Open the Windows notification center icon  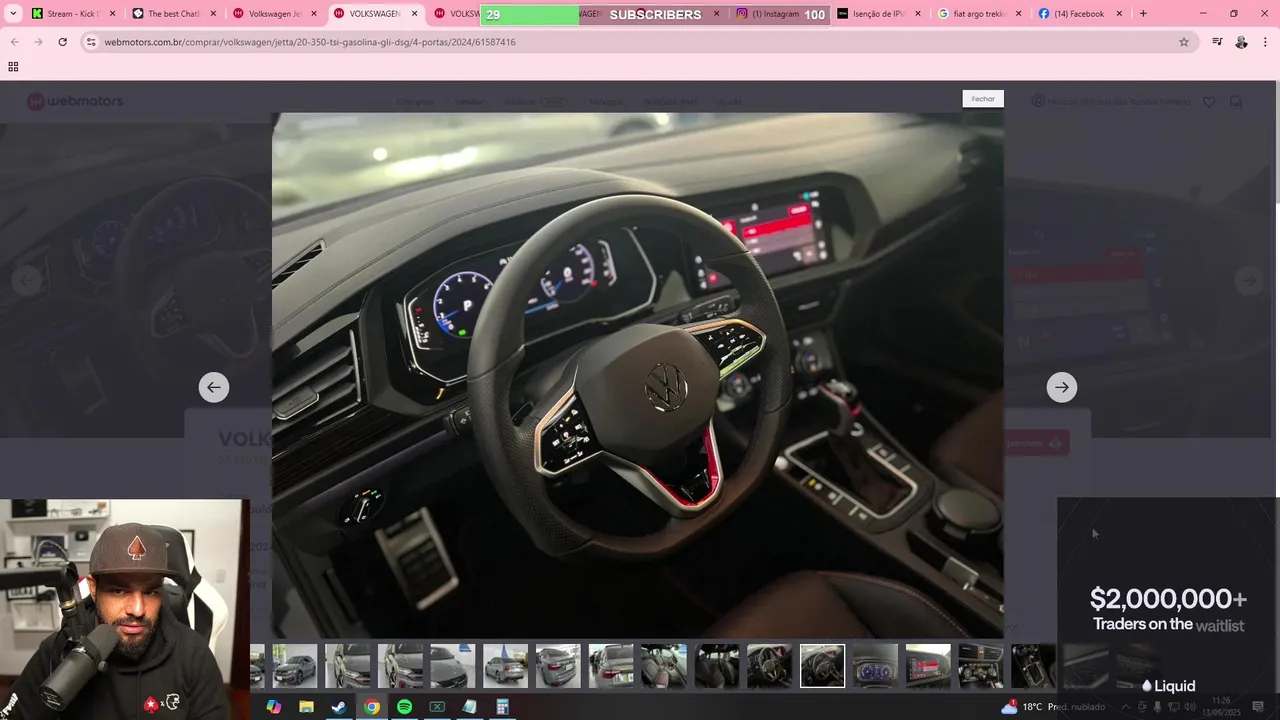tap(1258, 707)
